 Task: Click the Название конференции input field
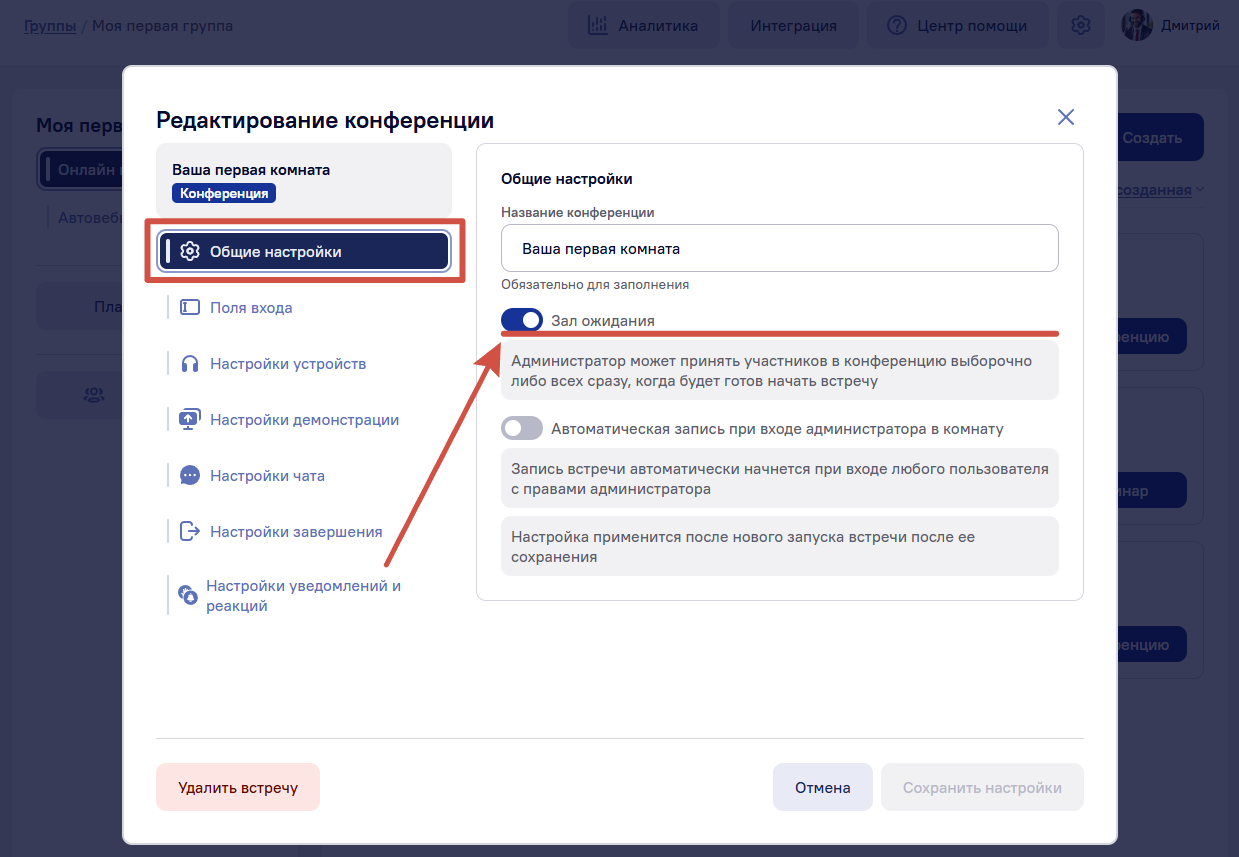point(780,248)
